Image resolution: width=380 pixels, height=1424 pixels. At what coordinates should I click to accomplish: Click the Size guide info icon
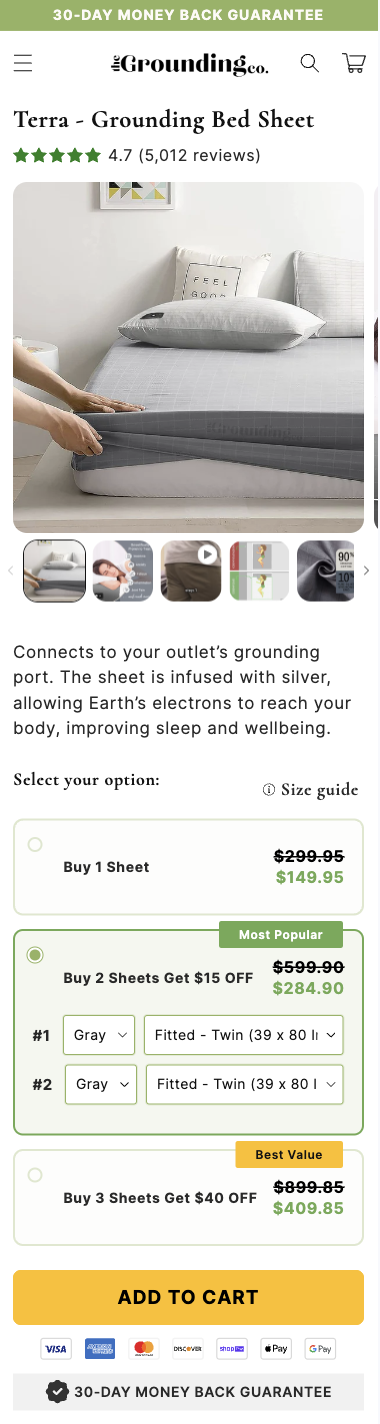pos(269,790)
